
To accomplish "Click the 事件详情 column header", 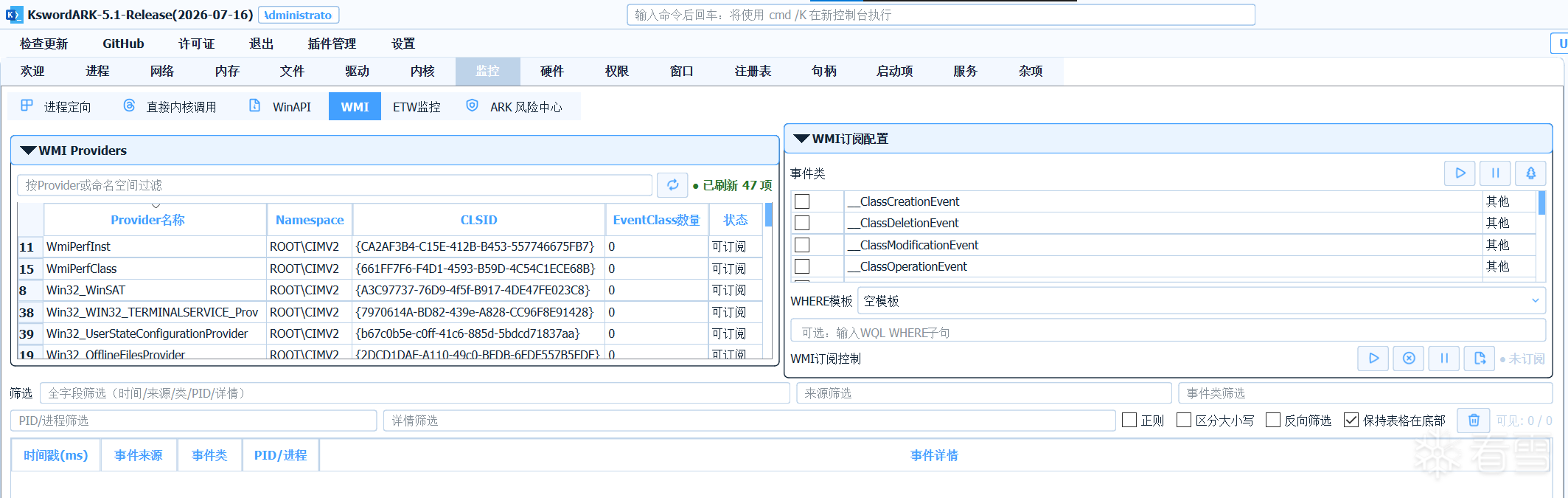I will [934, 455].
